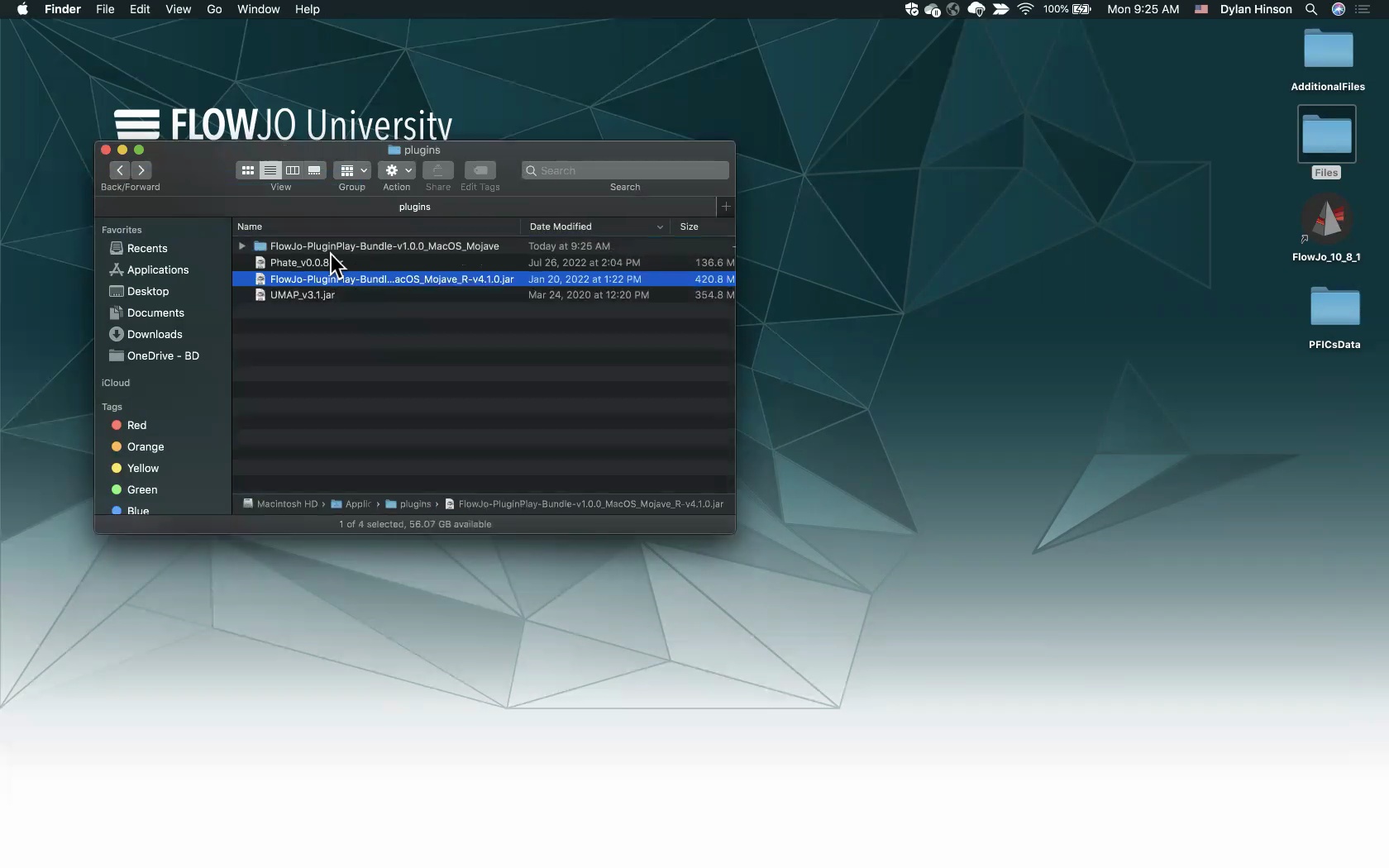Viewport: 1389px width, 868px height.
Task: Select the Red tag in sidebar
Action: tap(136, 425)
